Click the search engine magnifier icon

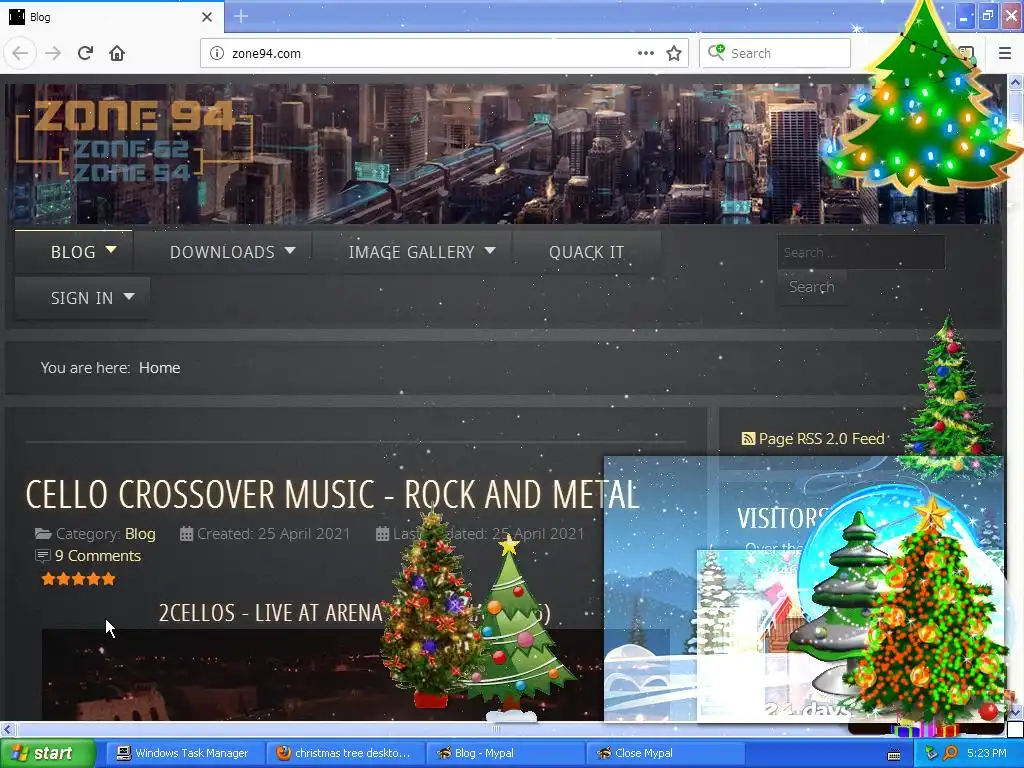[x=716, y=52]
